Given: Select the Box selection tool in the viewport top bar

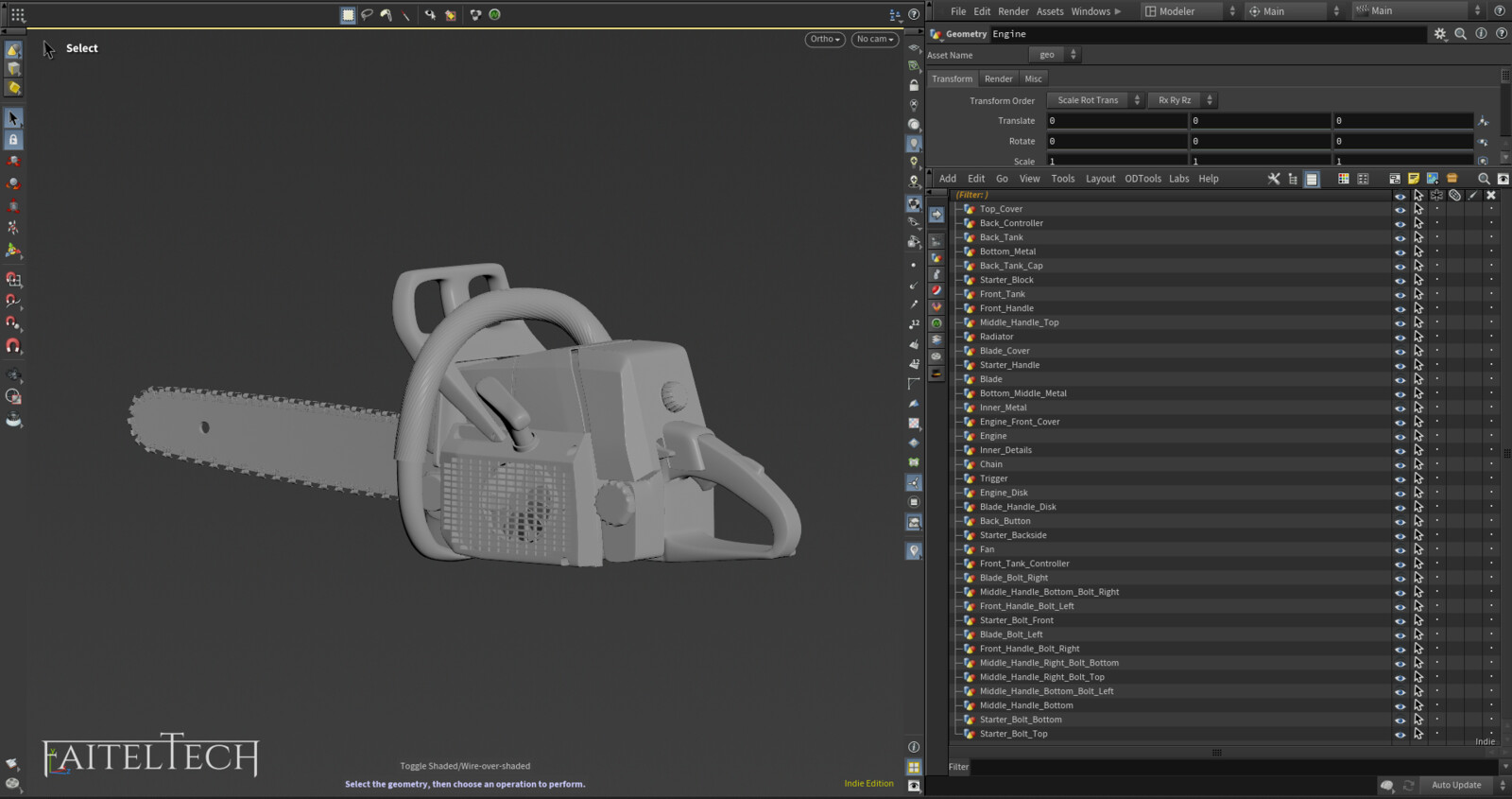Looking at the screenshot, I should [x=348, y=14].
